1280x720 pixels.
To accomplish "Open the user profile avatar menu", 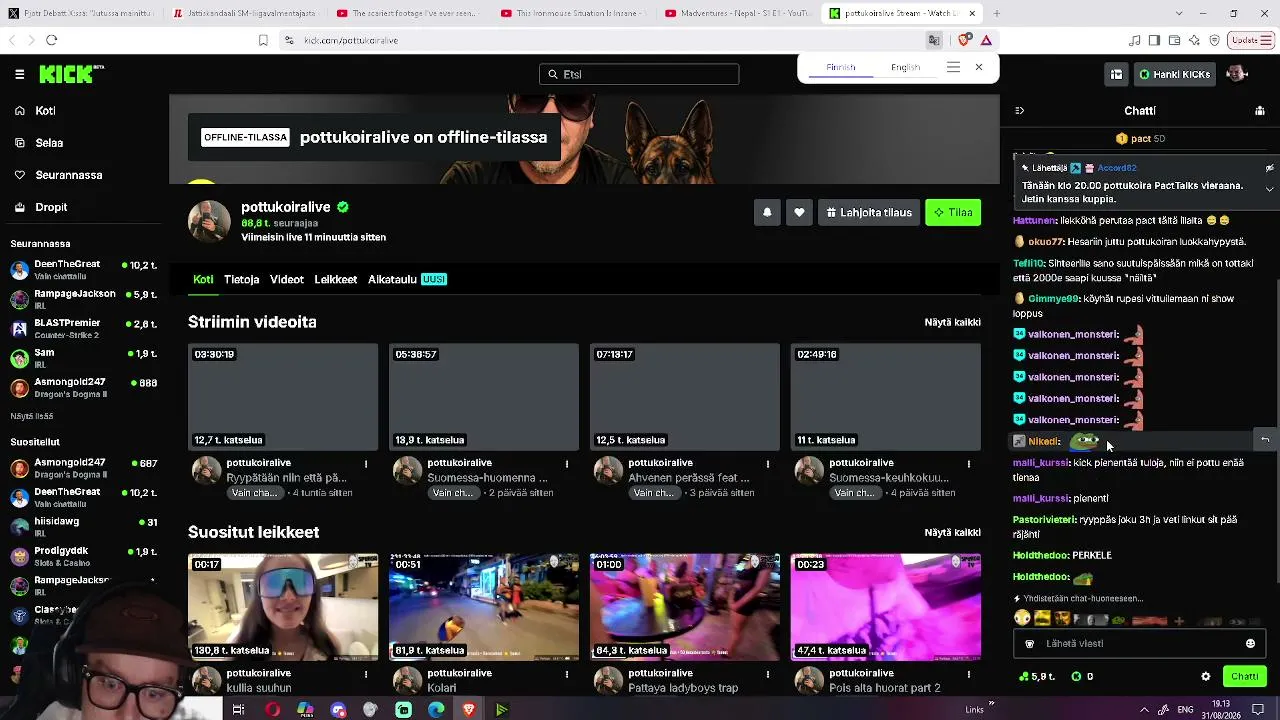I will (1237, 74).
